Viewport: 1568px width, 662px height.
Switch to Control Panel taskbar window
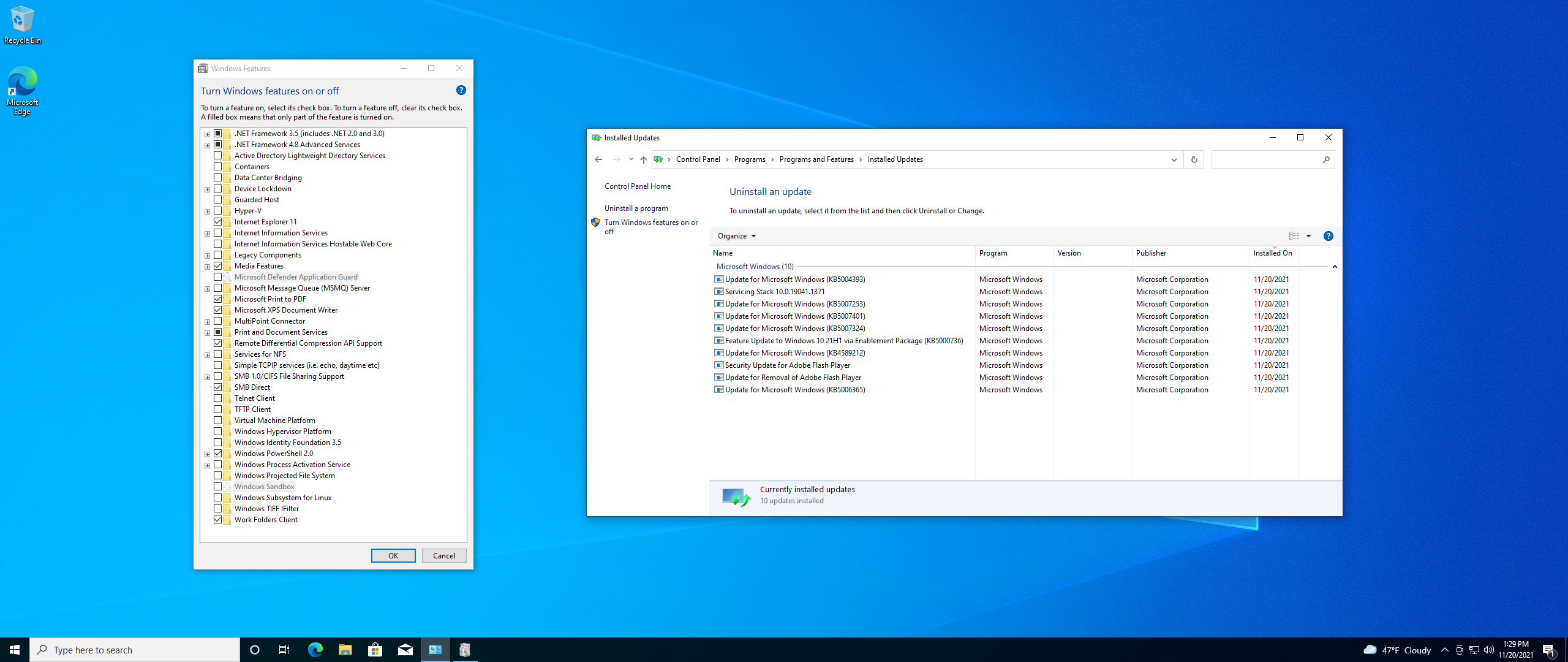pyautogui.click(x=435, y=650)
